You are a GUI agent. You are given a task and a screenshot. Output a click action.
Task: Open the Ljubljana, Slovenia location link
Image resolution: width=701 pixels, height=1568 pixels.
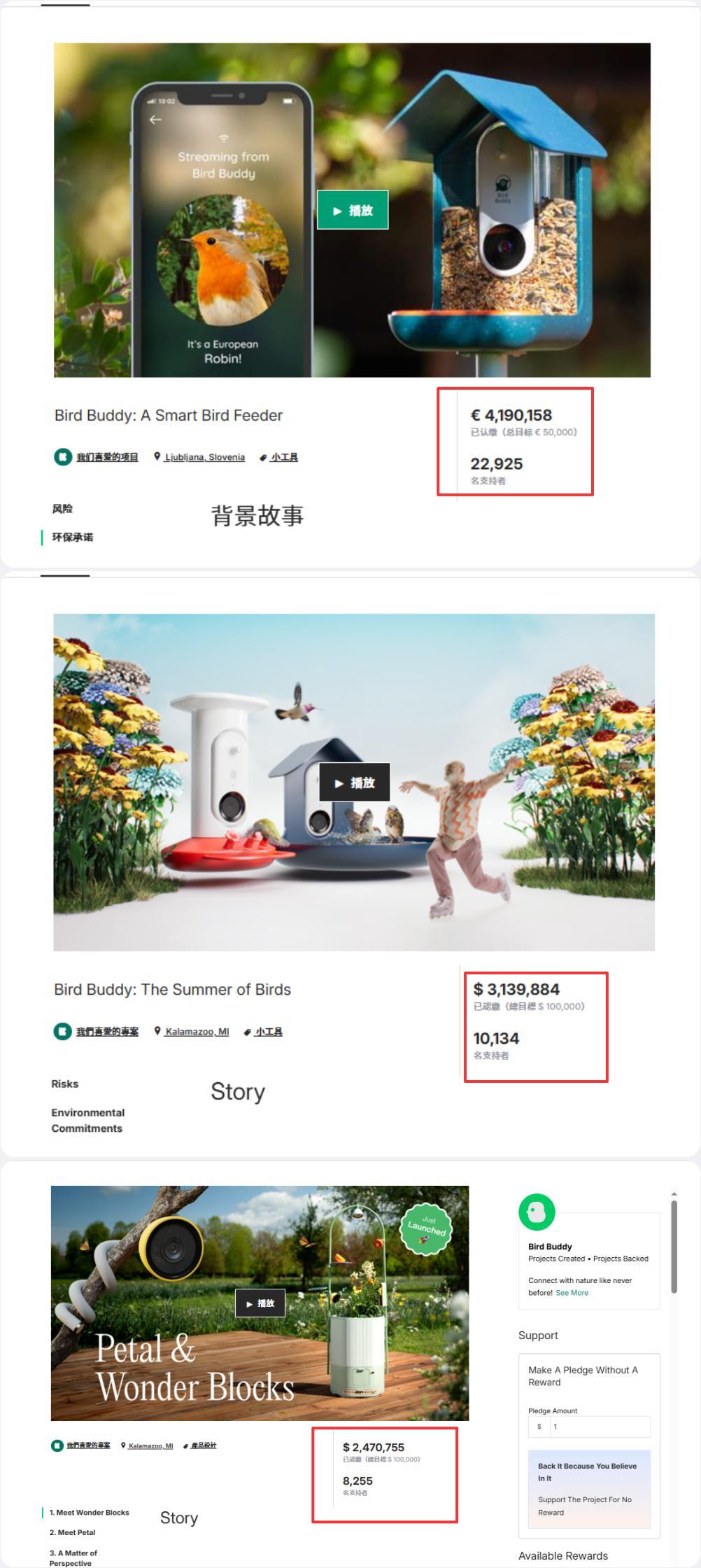[x=204, y=457]
